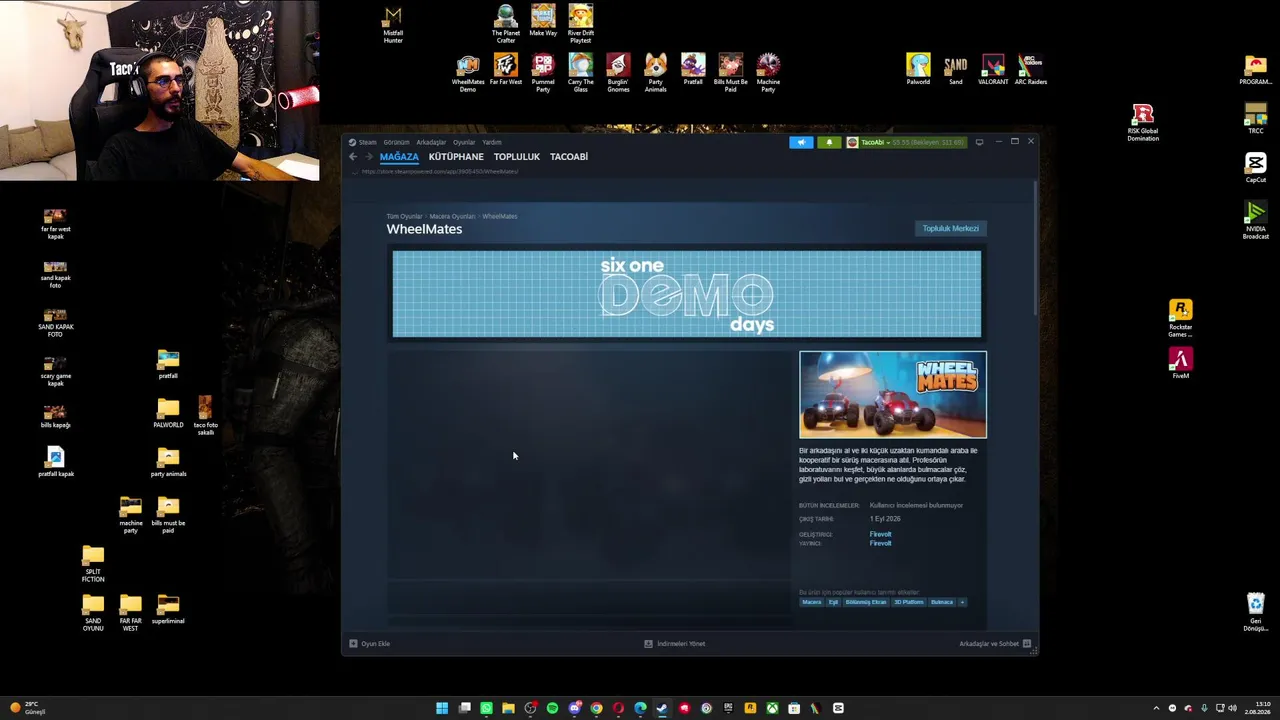The width and height of the screenshot is (1280, 720).
Task: Open Steam notifications bell
Action: (x=829, y=142)
